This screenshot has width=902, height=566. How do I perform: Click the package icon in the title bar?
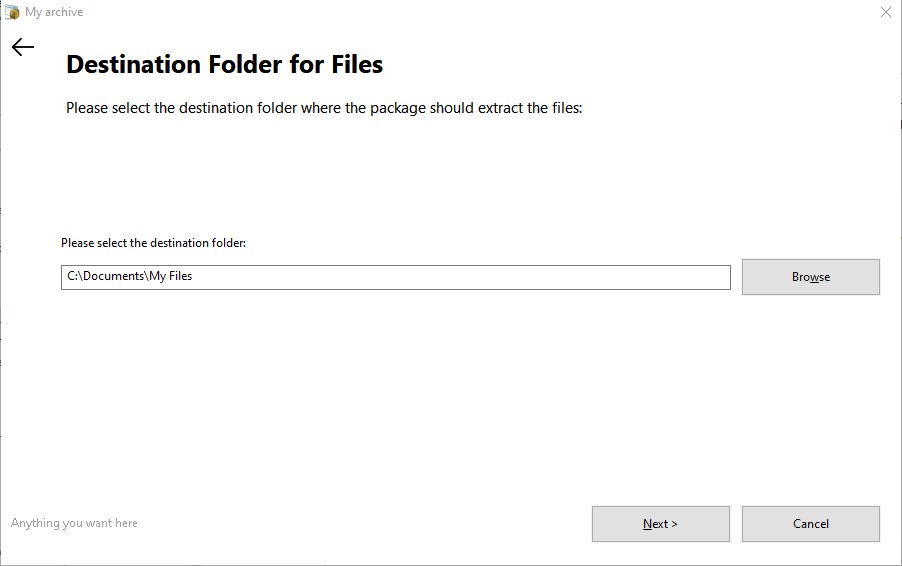(x=12, y=12)
